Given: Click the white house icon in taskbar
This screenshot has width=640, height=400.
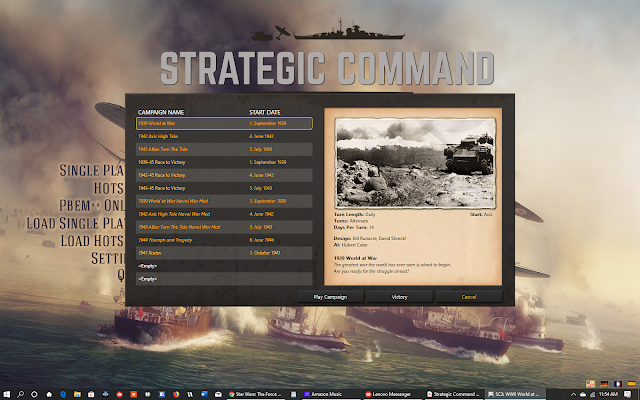Looking at the screenshot, I should (x=49, y=394).
